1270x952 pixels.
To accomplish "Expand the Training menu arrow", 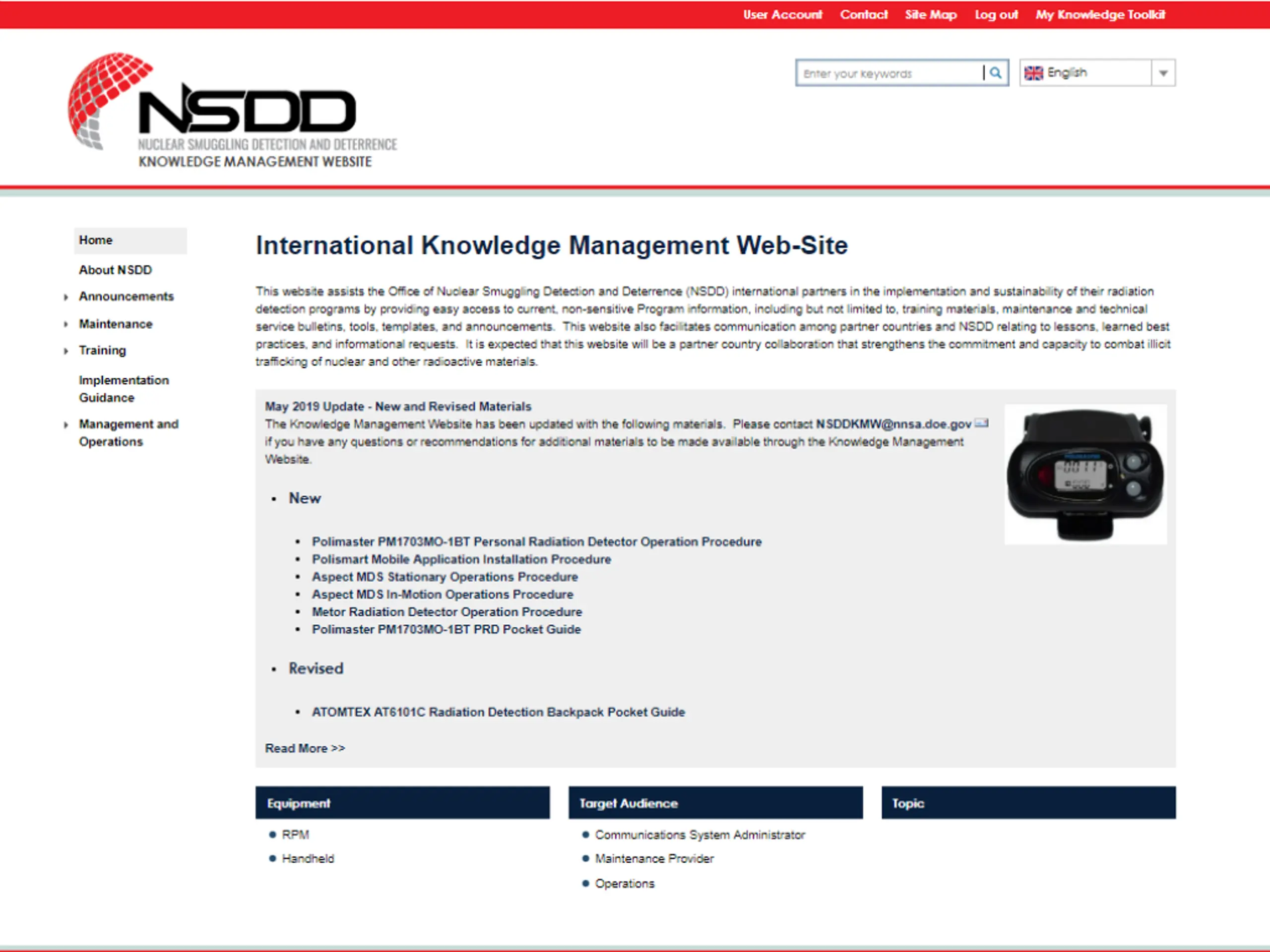I will [66, 351].
